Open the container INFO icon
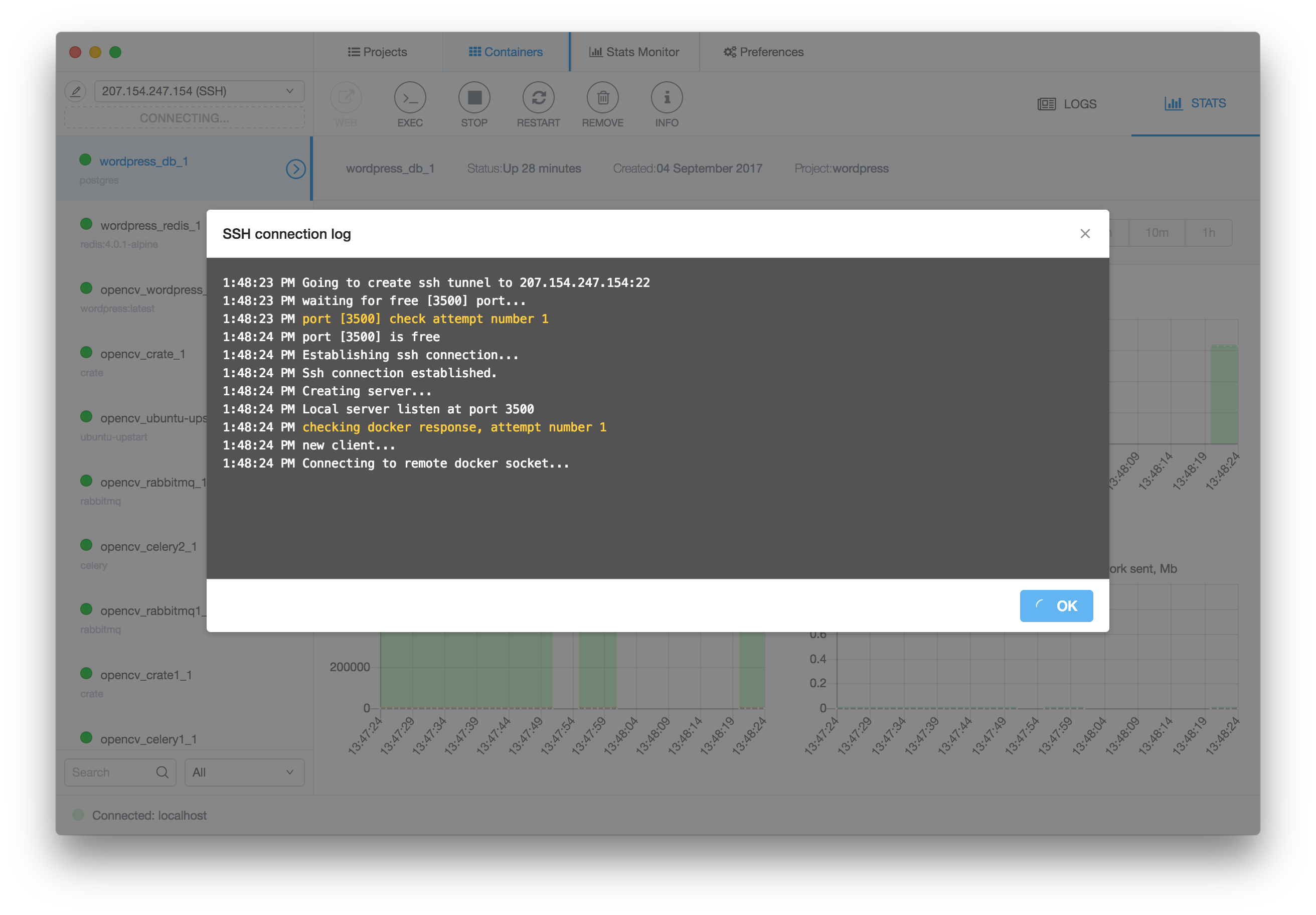Image resolution: width=1316 pixels, height=915 pixels. pyautogui.click(x=667, y=98)
